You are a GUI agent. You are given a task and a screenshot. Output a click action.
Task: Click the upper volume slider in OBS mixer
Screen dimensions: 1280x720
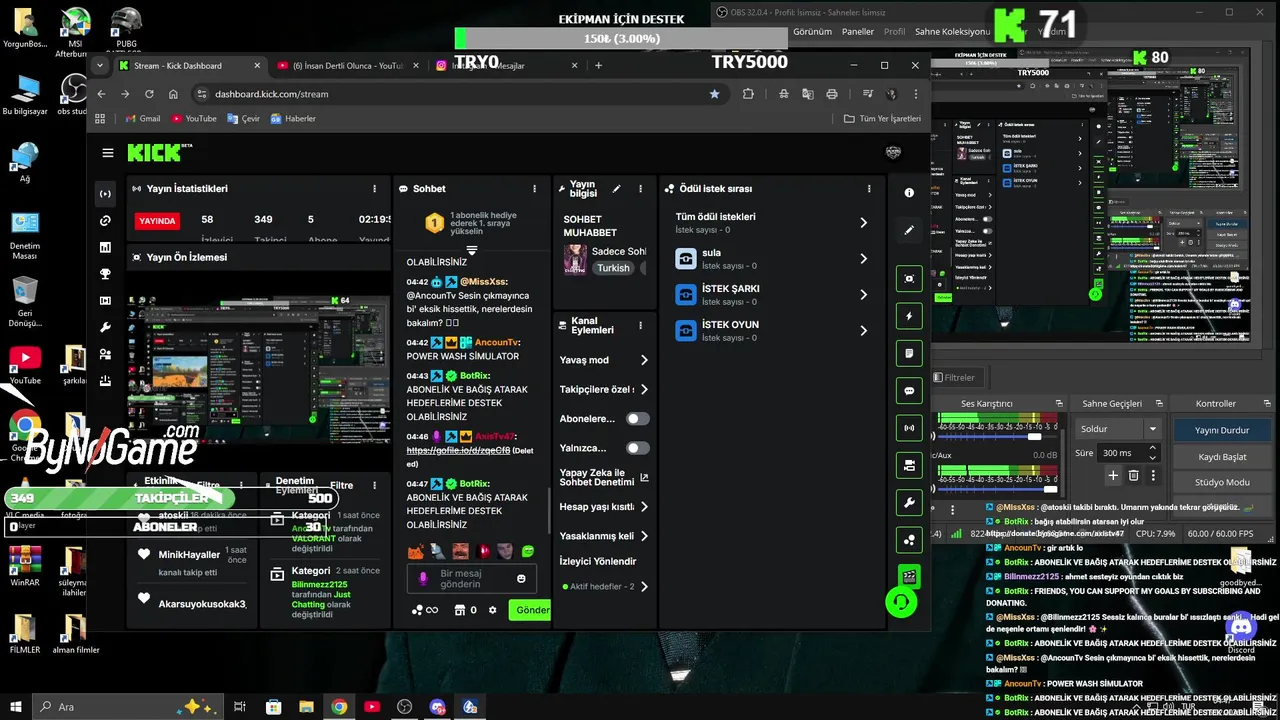(998, 437)
